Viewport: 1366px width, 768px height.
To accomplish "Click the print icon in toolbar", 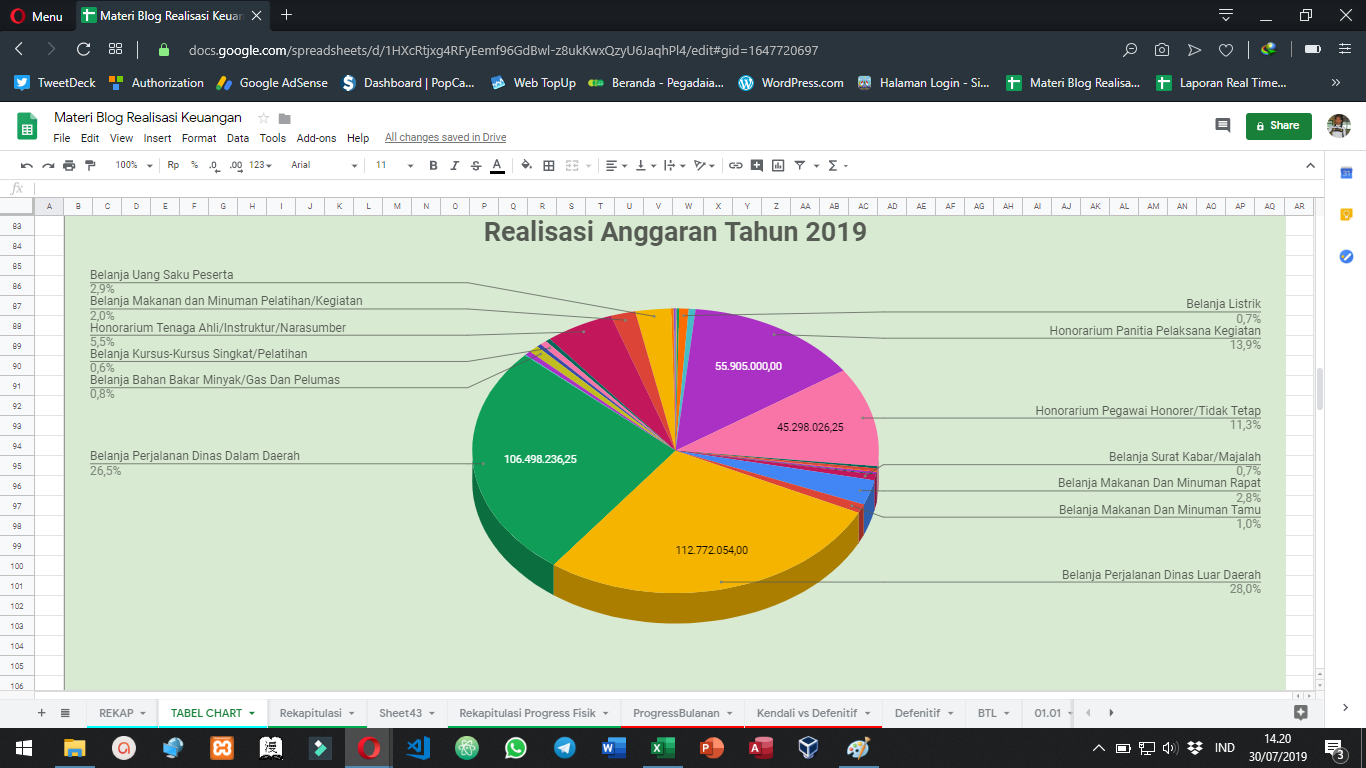I will (x=69, y=165).
